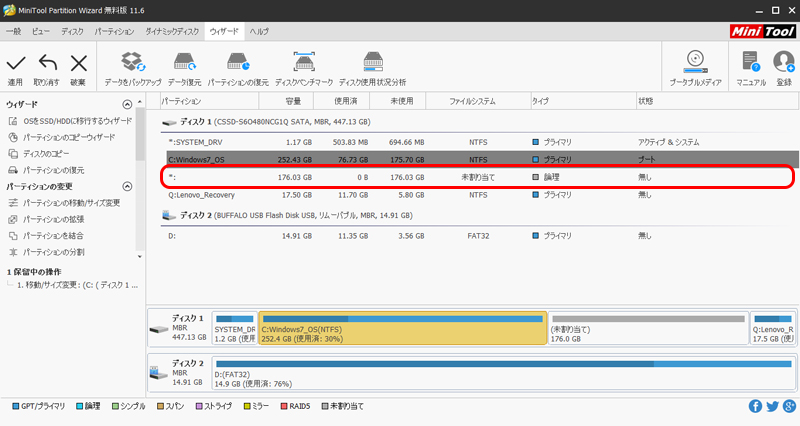Sort by ファイルシステム column header
The image size is (800, 426).
coord(478,101)
